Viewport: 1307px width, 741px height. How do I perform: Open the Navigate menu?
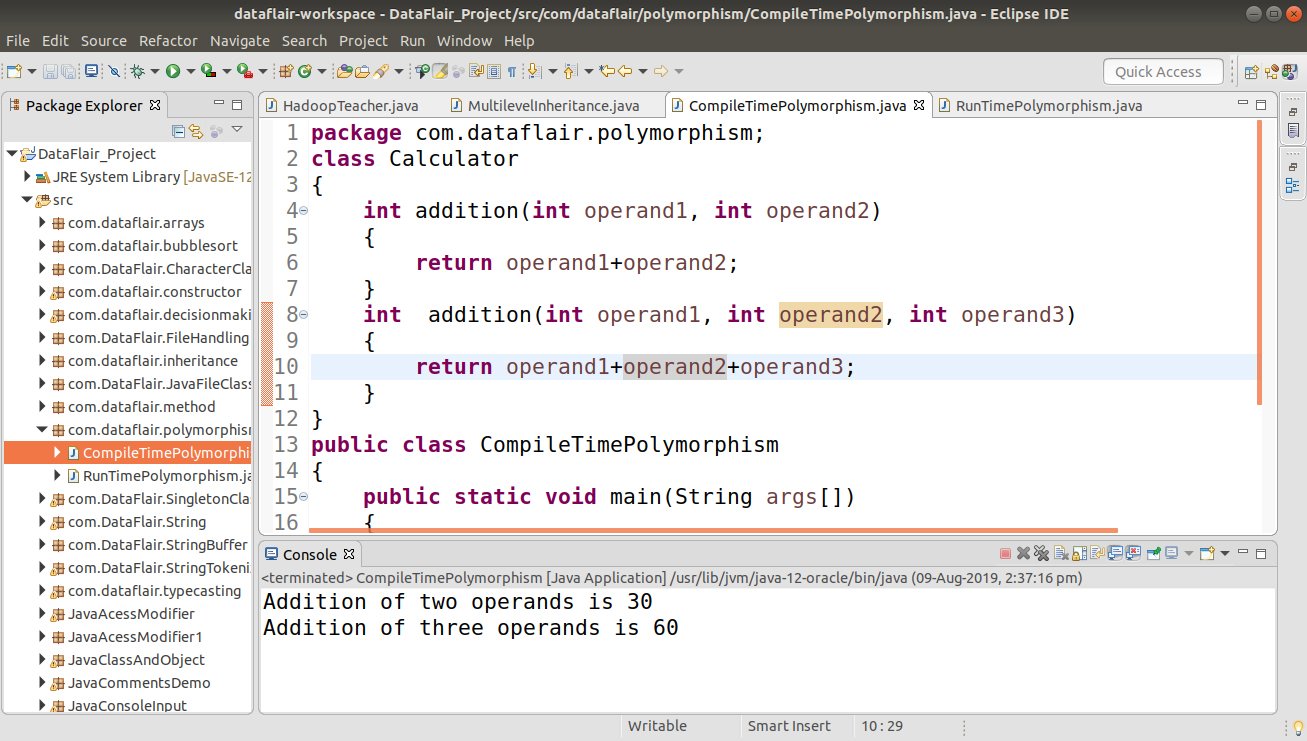click(x=240, y=41)
